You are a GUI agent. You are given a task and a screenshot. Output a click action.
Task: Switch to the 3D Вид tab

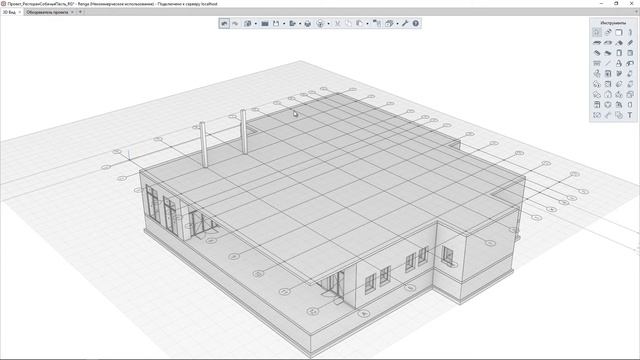(9, 12)
